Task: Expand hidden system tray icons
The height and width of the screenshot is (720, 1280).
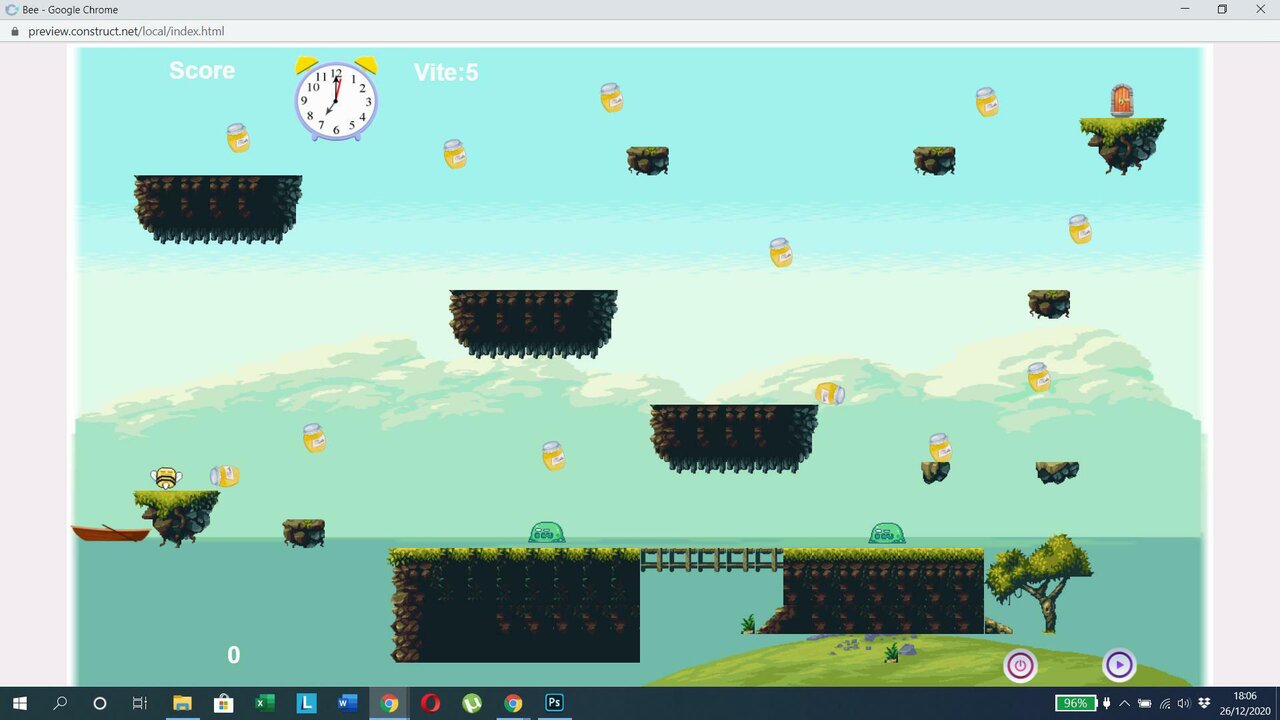Action: (1124, 703)
